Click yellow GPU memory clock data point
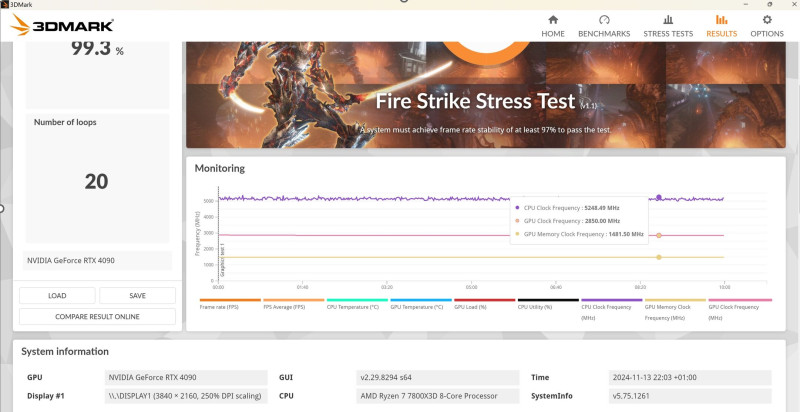Screen dimensions: 800x412 tap(659, 258)
